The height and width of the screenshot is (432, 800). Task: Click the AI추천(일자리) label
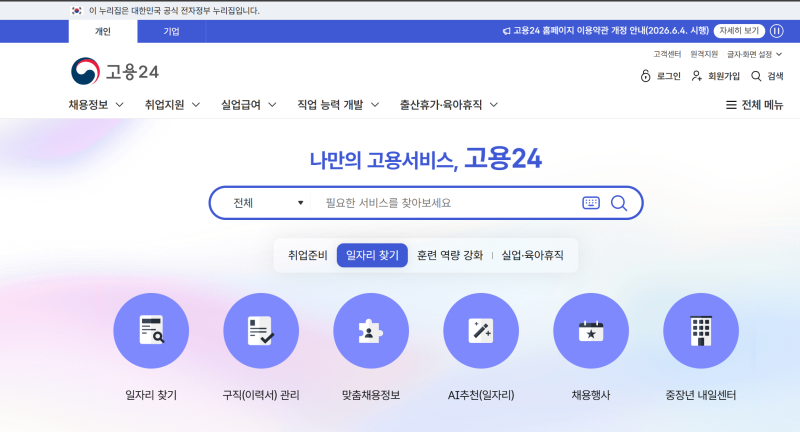point(481,395)
